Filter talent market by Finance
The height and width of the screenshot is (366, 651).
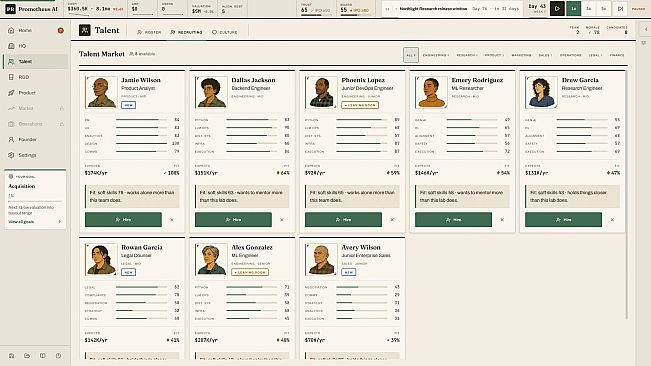pyautogui.click(x=617, y=55)
